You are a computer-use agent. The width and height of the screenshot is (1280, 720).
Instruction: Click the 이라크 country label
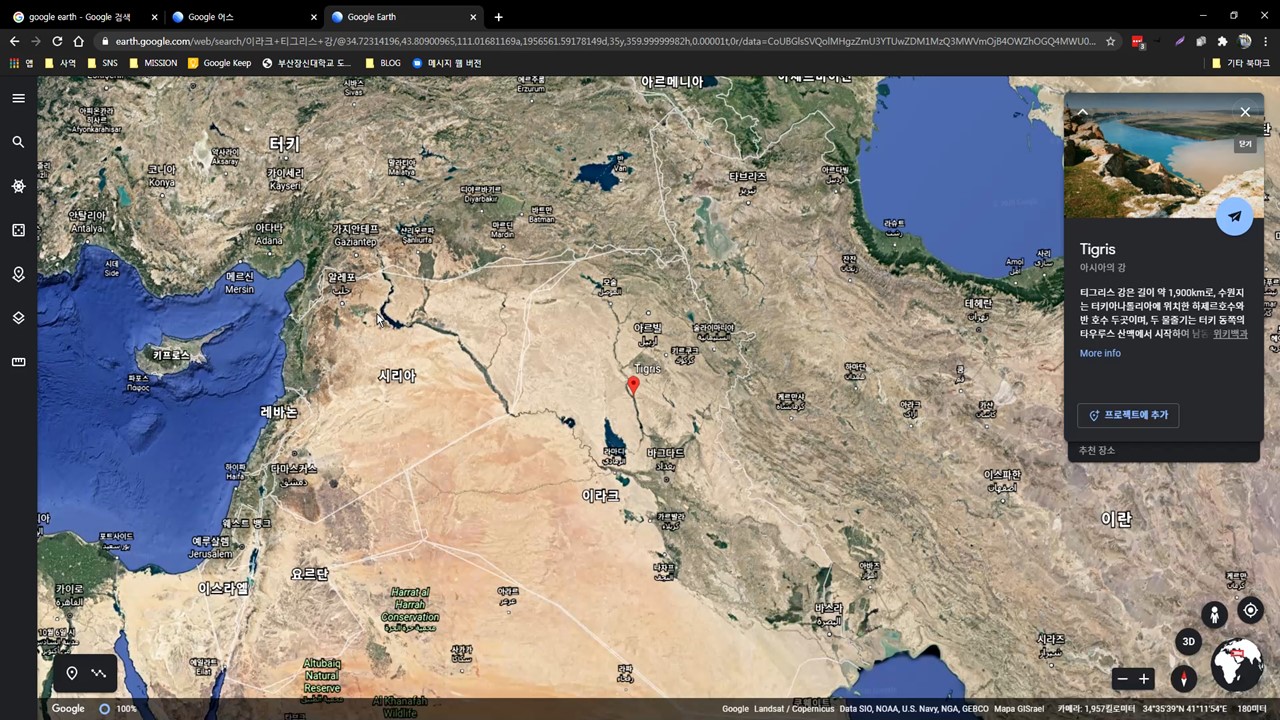600,495
